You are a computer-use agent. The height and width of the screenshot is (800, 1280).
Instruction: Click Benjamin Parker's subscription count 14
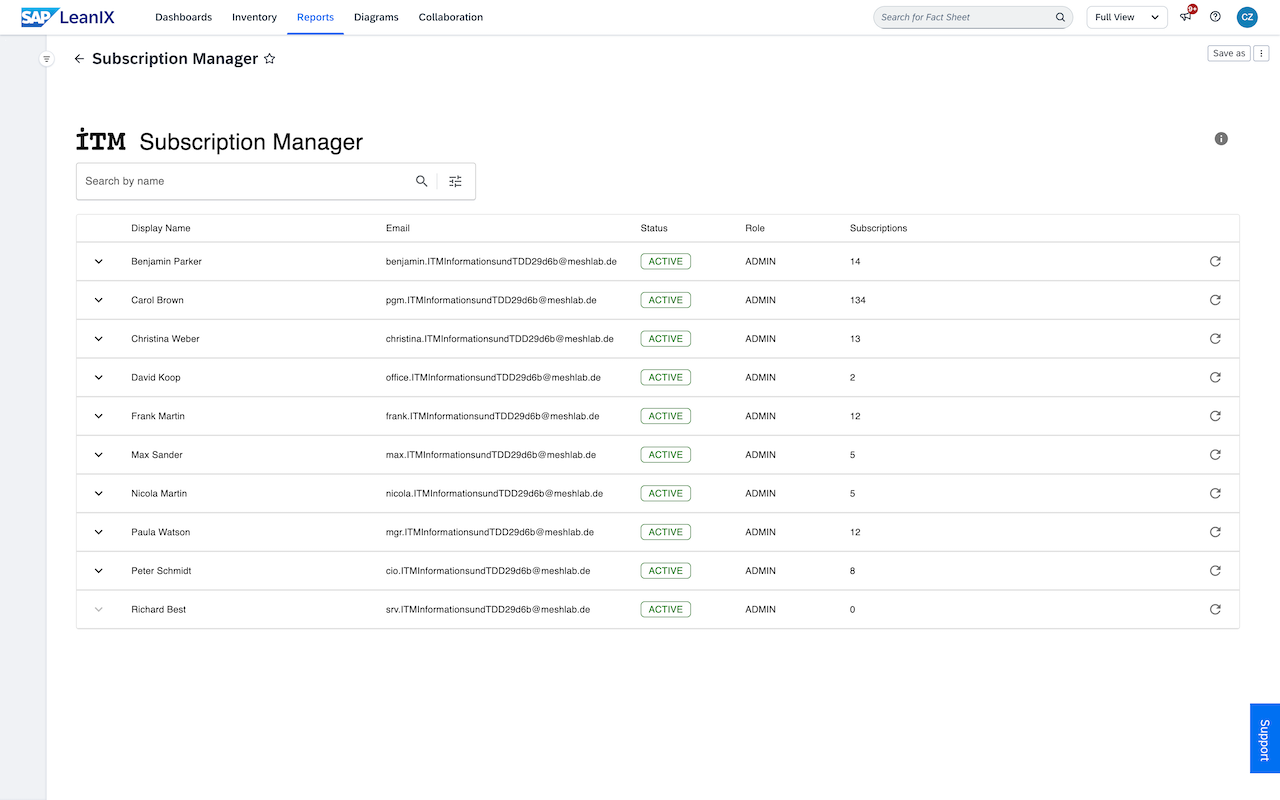pyautogui.click(x=855, y=261)
